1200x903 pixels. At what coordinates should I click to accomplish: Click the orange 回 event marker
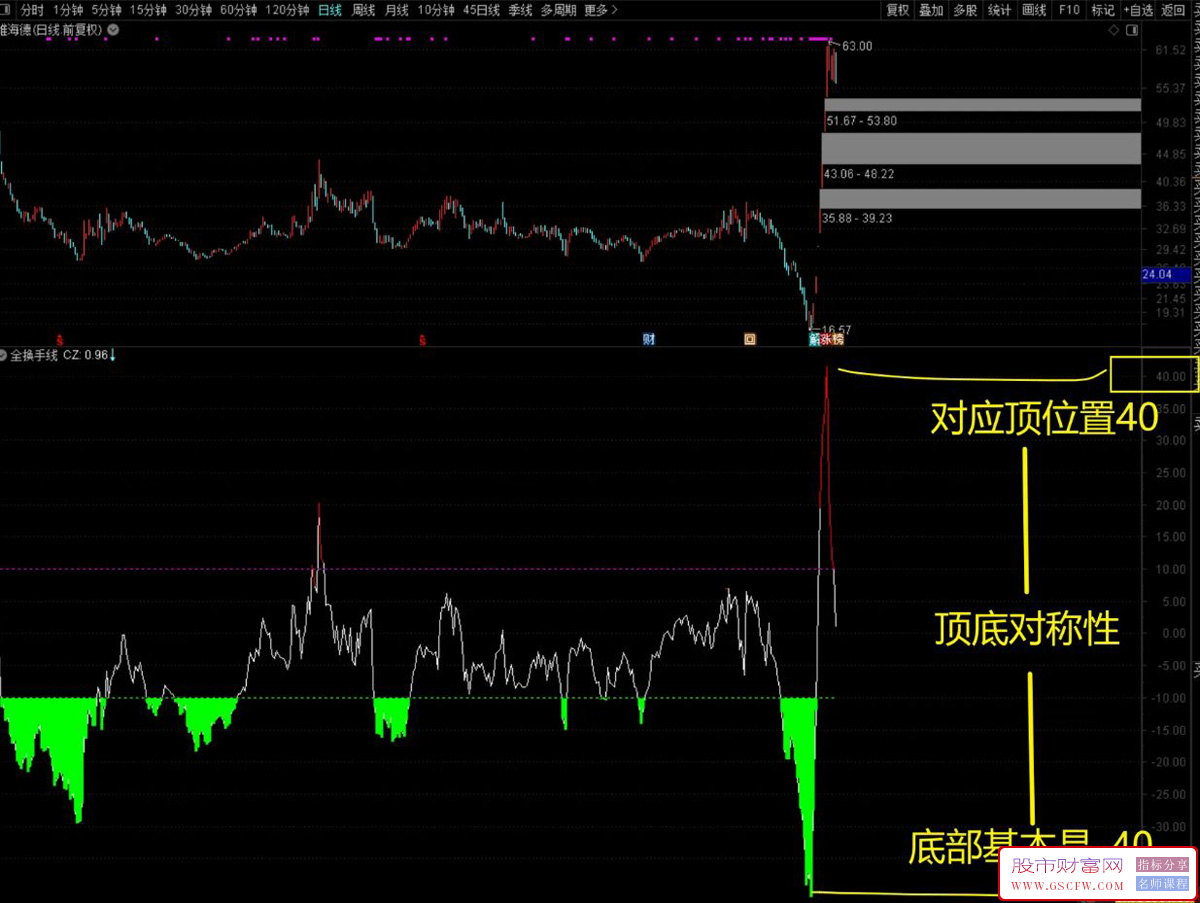749,339
